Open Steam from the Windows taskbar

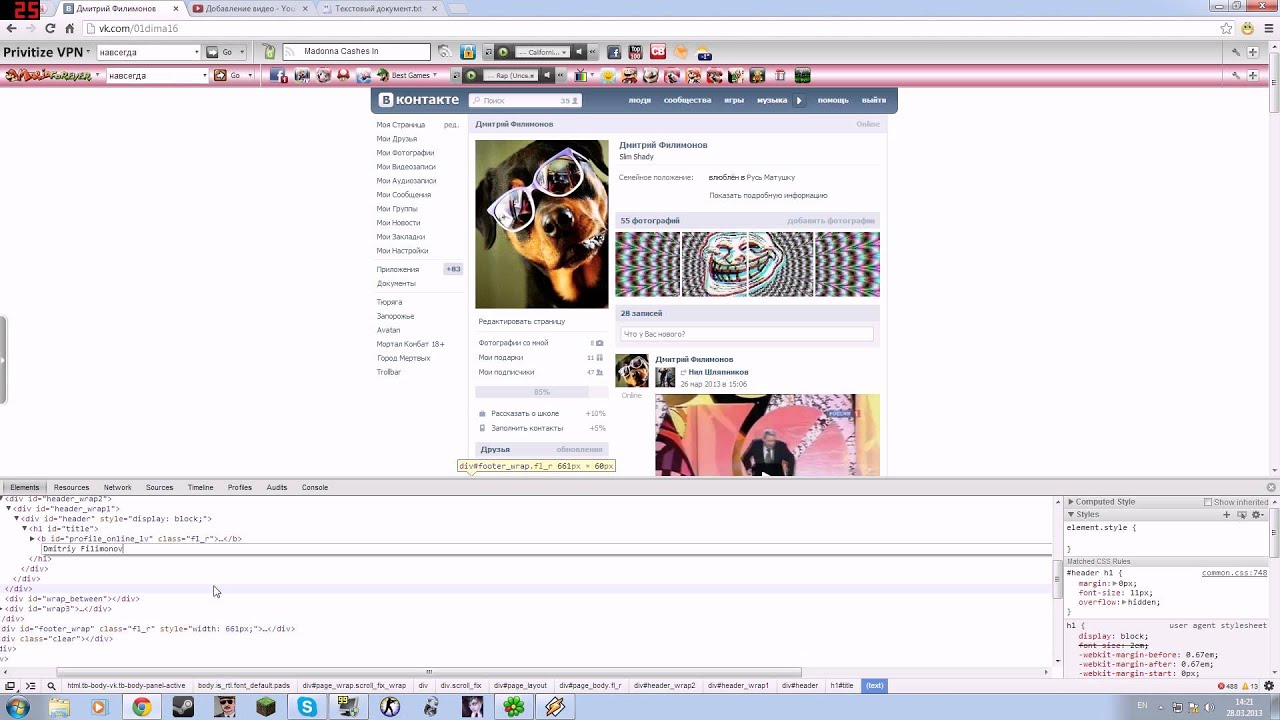click(183, 707)
